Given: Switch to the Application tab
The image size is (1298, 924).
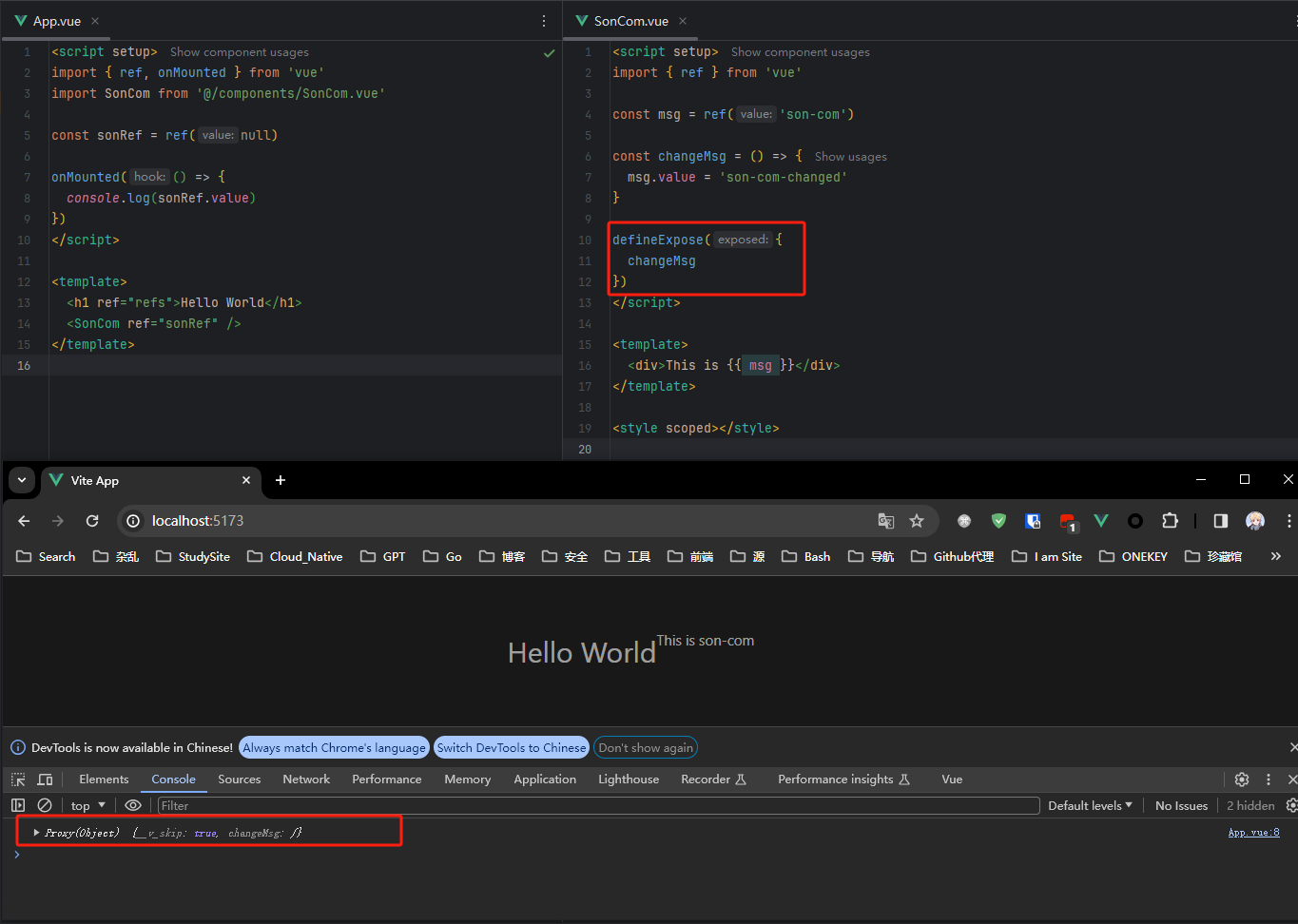Looking at the screenshot, I should click(545, 780).
